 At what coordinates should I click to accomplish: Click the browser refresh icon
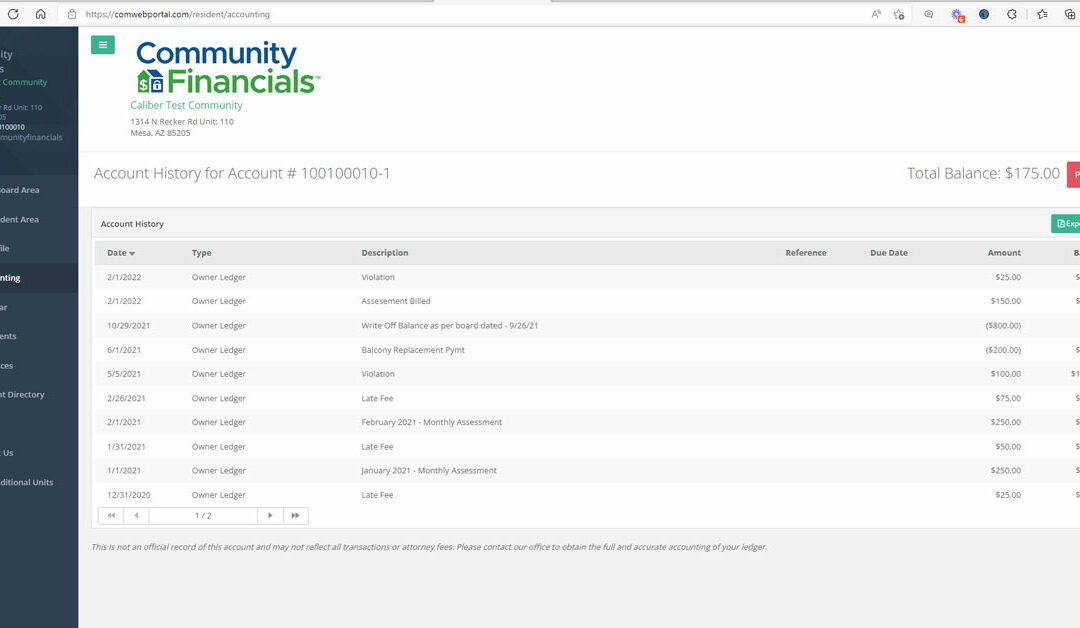pos(13,14)
